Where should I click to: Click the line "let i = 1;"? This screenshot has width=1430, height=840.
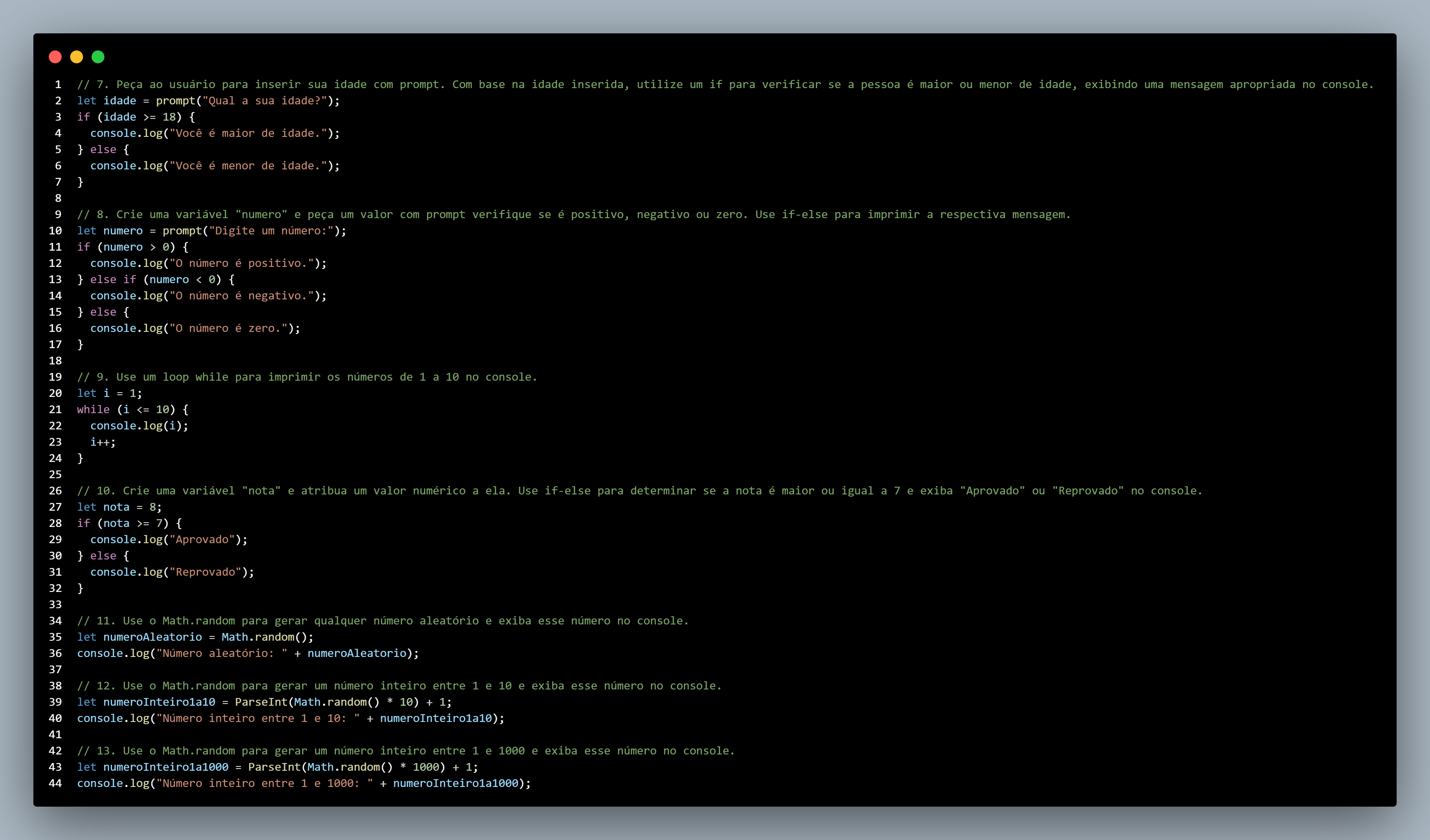click(x=110, y=393)
